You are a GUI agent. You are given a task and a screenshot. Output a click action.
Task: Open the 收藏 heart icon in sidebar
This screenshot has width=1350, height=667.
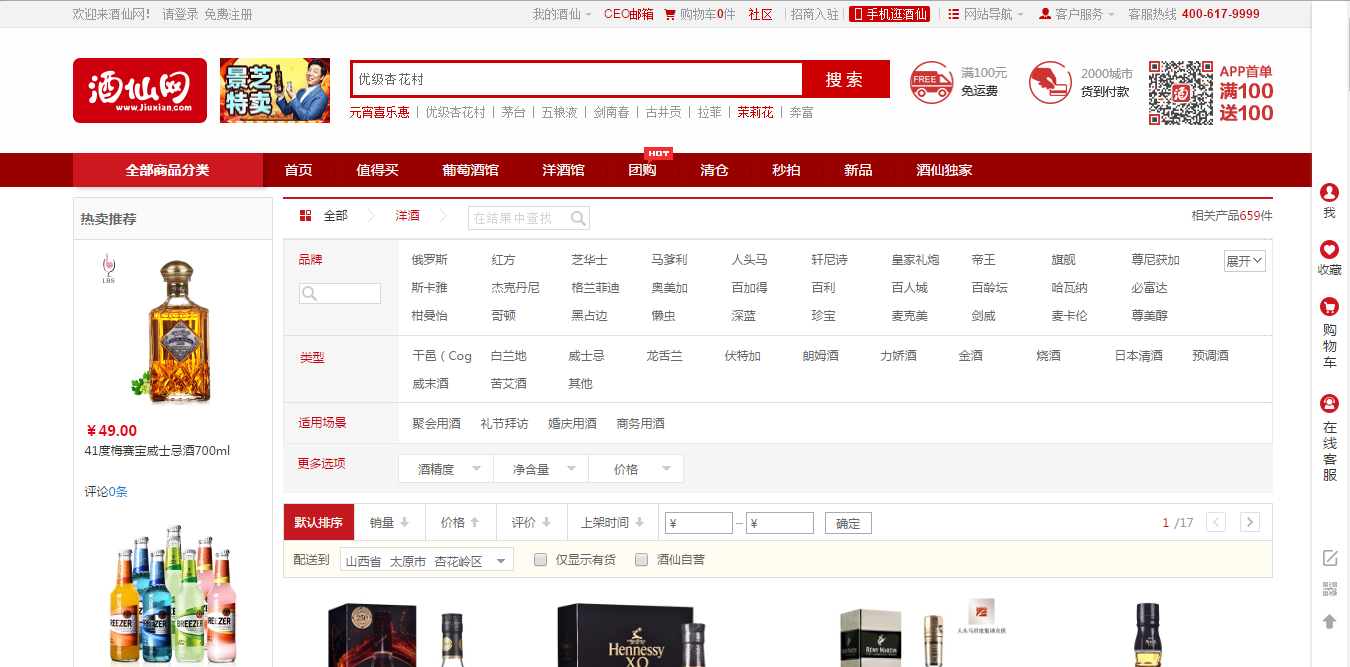tap(1329, 249)
